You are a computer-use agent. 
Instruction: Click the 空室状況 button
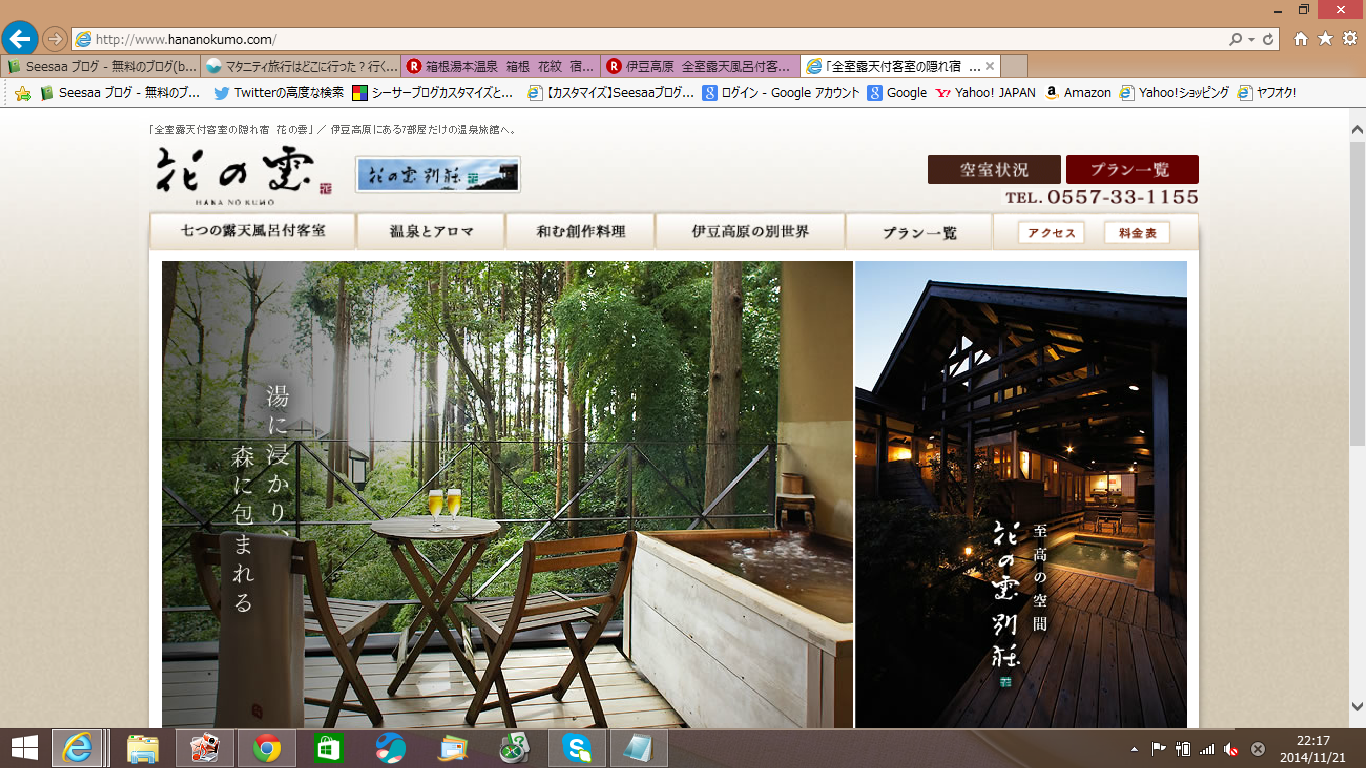[x=994, y=170]
